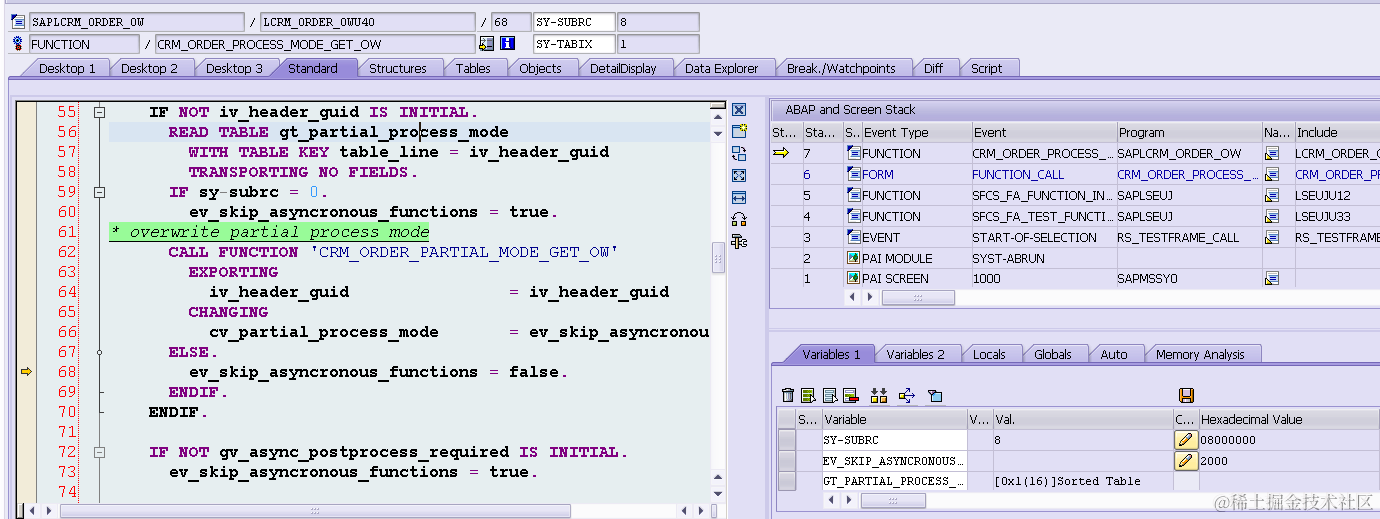Open the program icon beside SAPLCRM_ORDER_OW field
This screenshot has height=519, width=1380.
19,21
